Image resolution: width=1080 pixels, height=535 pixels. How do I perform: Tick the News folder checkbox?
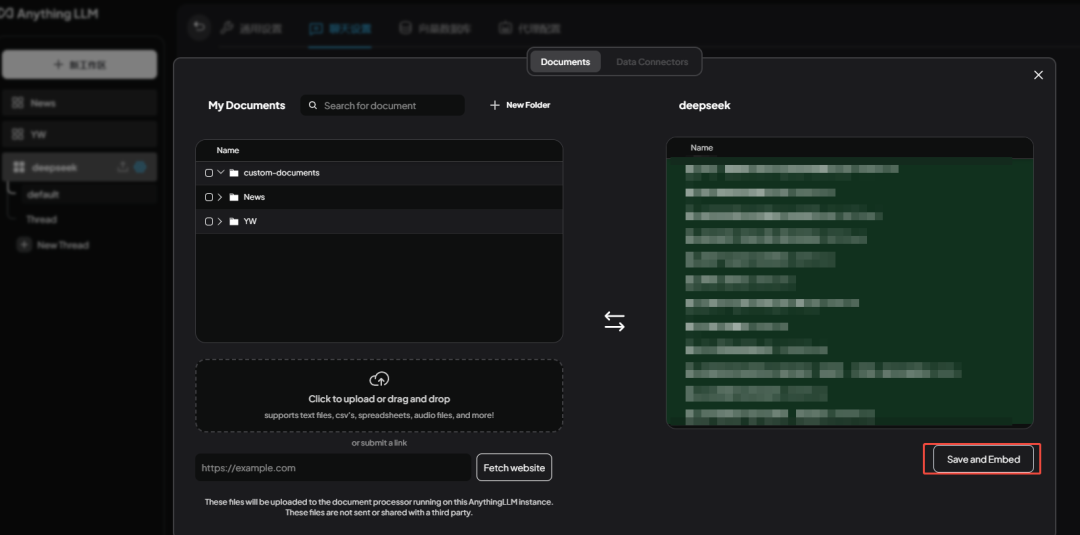(x=209, y=197)
